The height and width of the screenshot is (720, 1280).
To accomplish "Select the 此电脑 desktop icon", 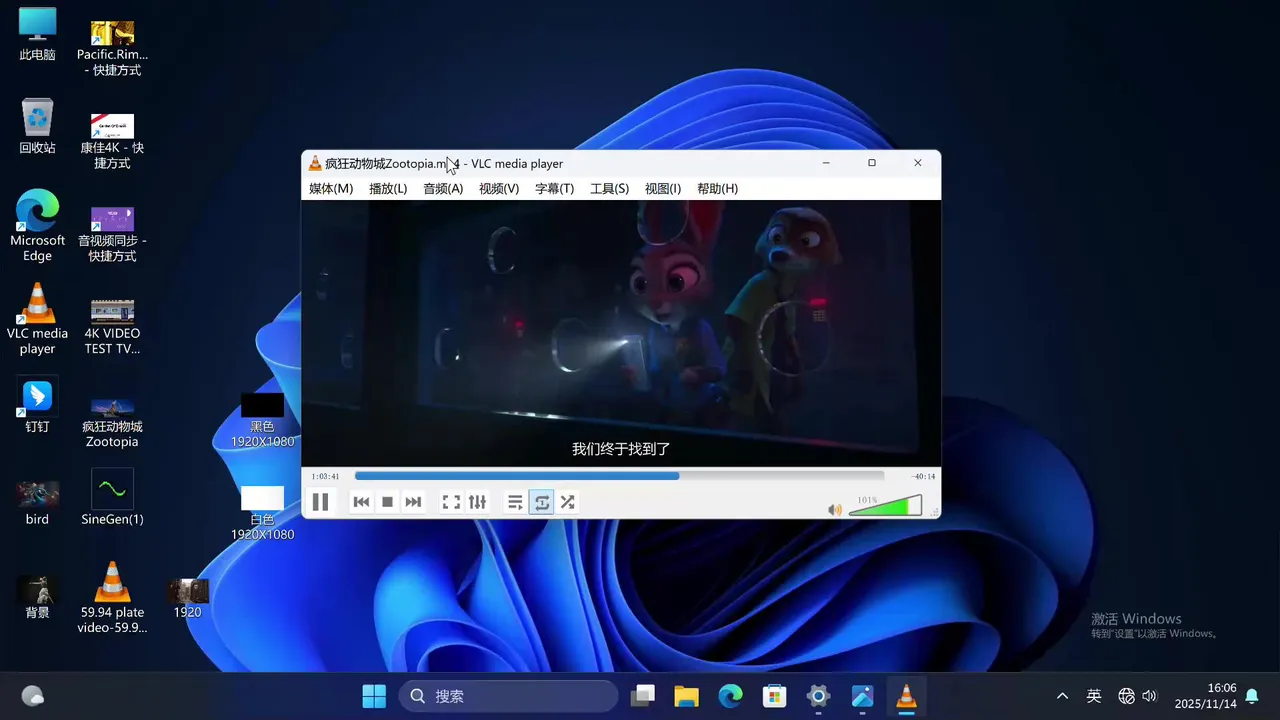I will [x=37, y=34].
